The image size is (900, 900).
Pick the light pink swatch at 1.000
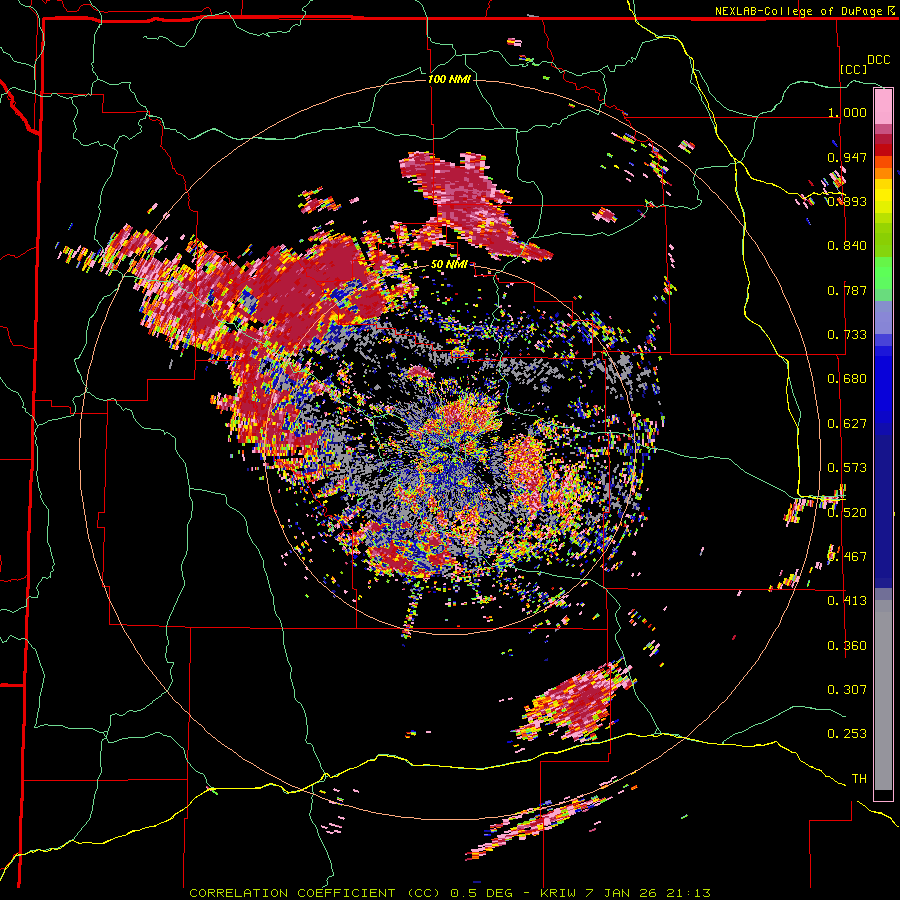tap(883, 107)
